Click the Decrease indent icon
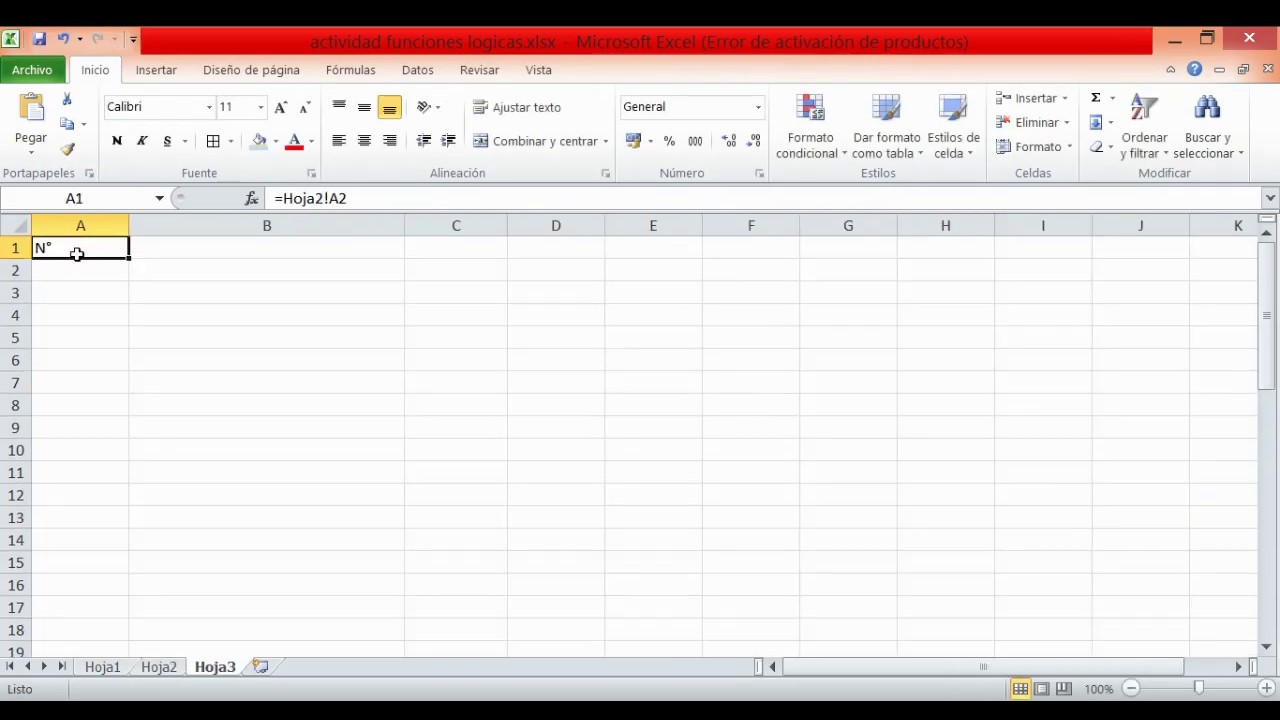The width and height of the screenshot is (1280, 720). [x=424, y=141]
